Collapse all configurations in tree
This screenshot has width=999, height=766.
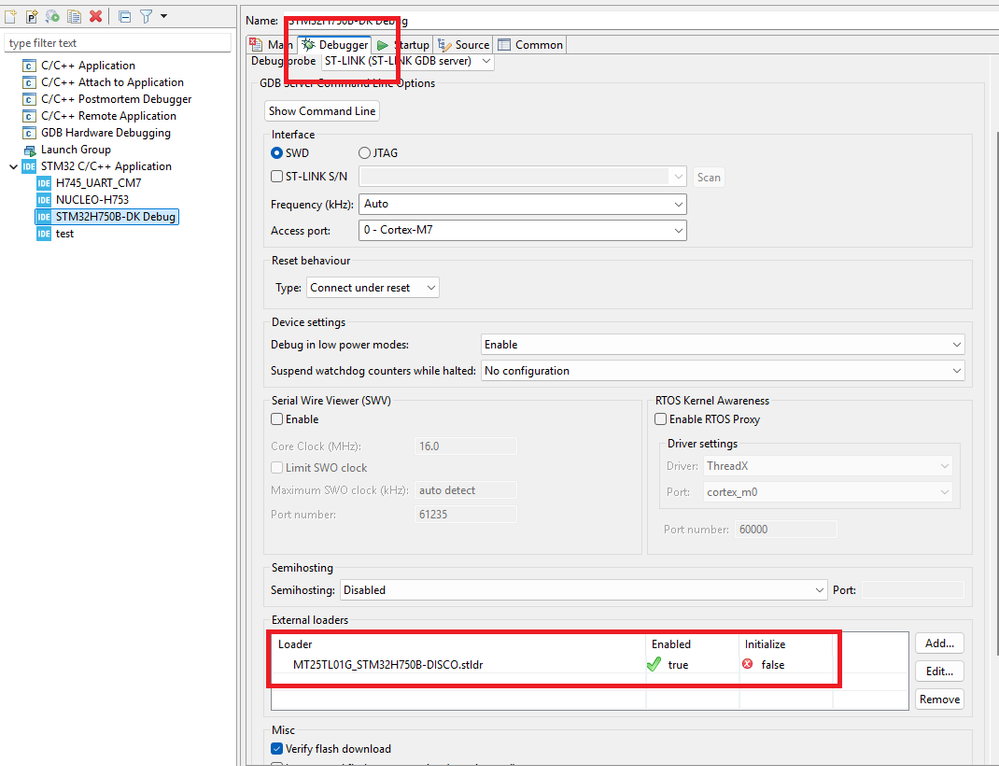125,17
